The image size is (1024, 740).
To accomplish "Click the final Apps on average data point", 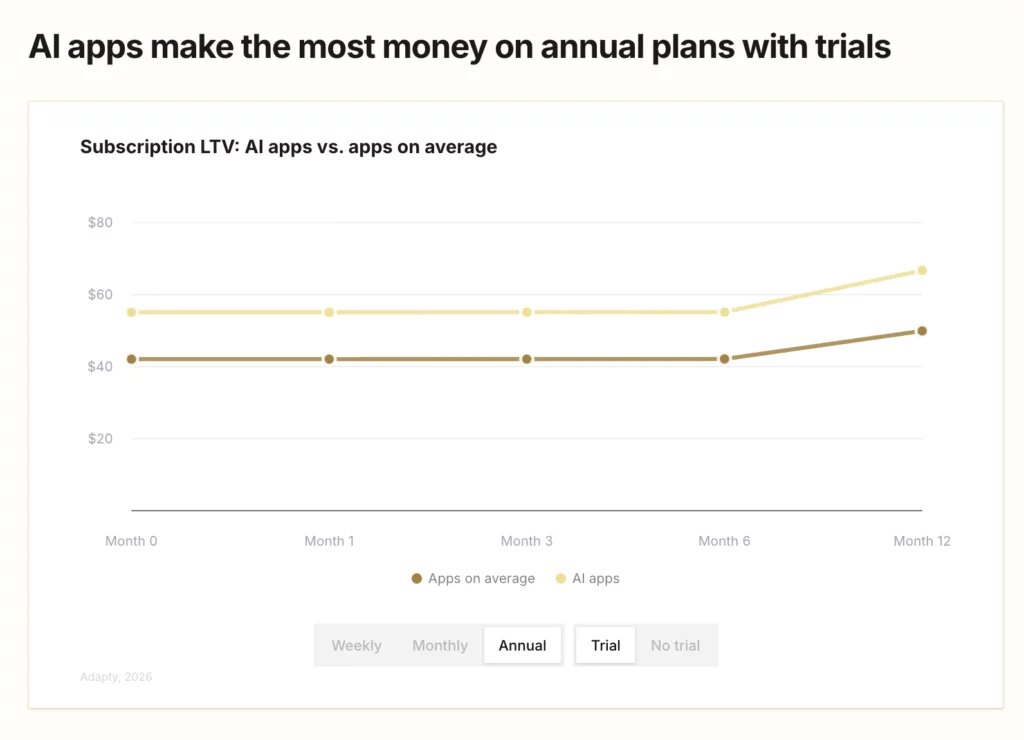I will (920, 331).
